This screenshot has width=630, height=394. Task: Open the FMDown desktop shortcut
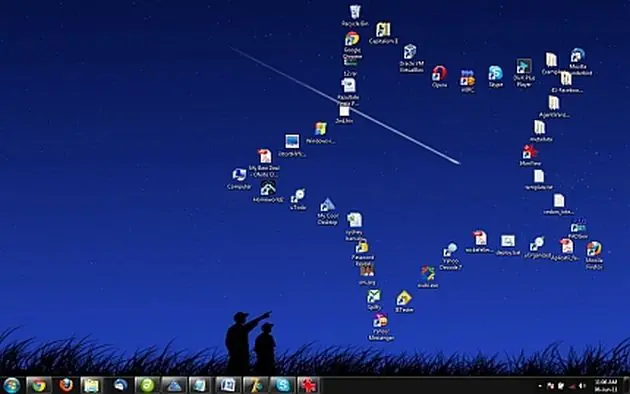tap(578, 227)
